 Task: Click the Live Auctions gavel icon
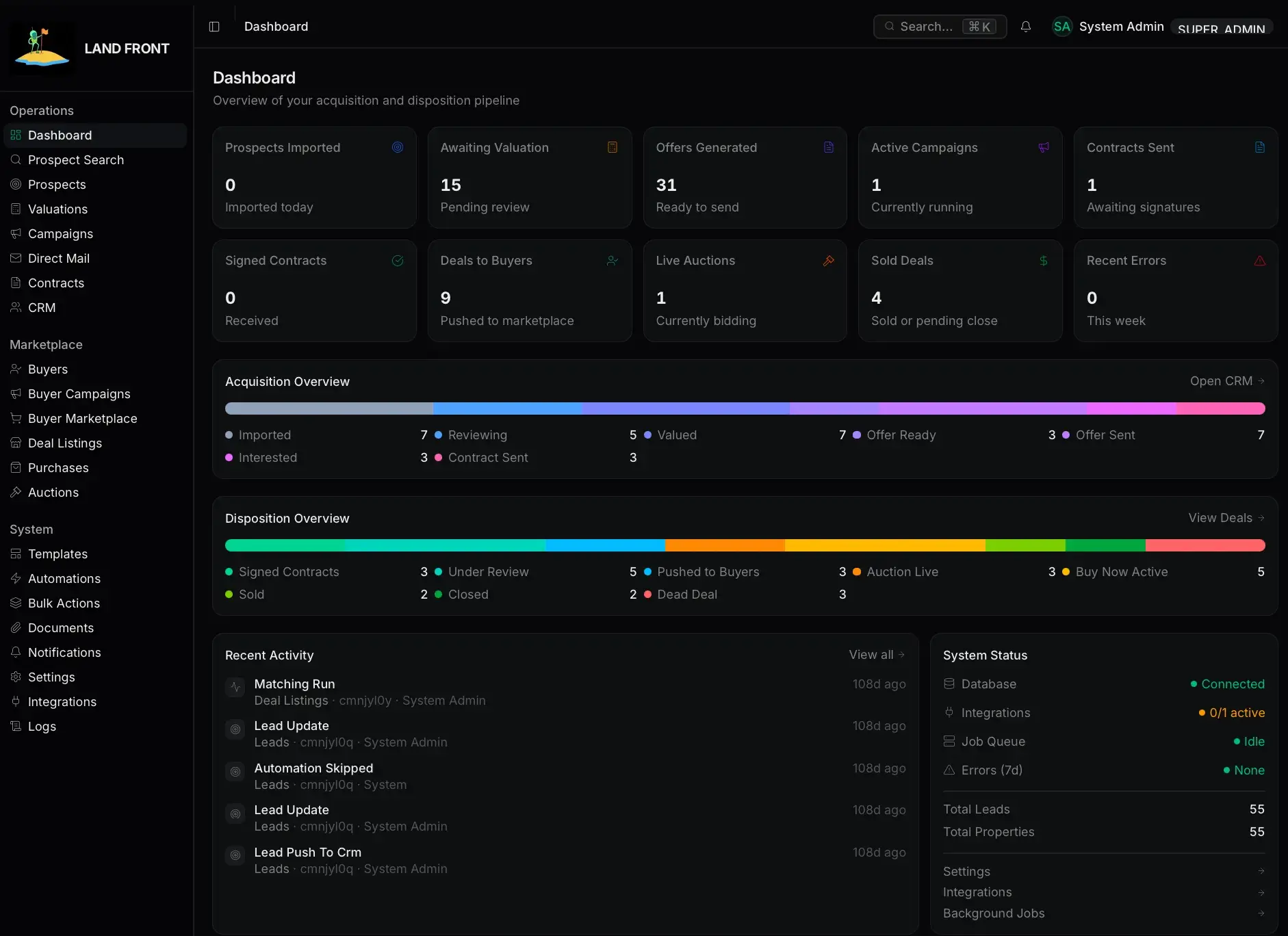[x=828, y=261]
